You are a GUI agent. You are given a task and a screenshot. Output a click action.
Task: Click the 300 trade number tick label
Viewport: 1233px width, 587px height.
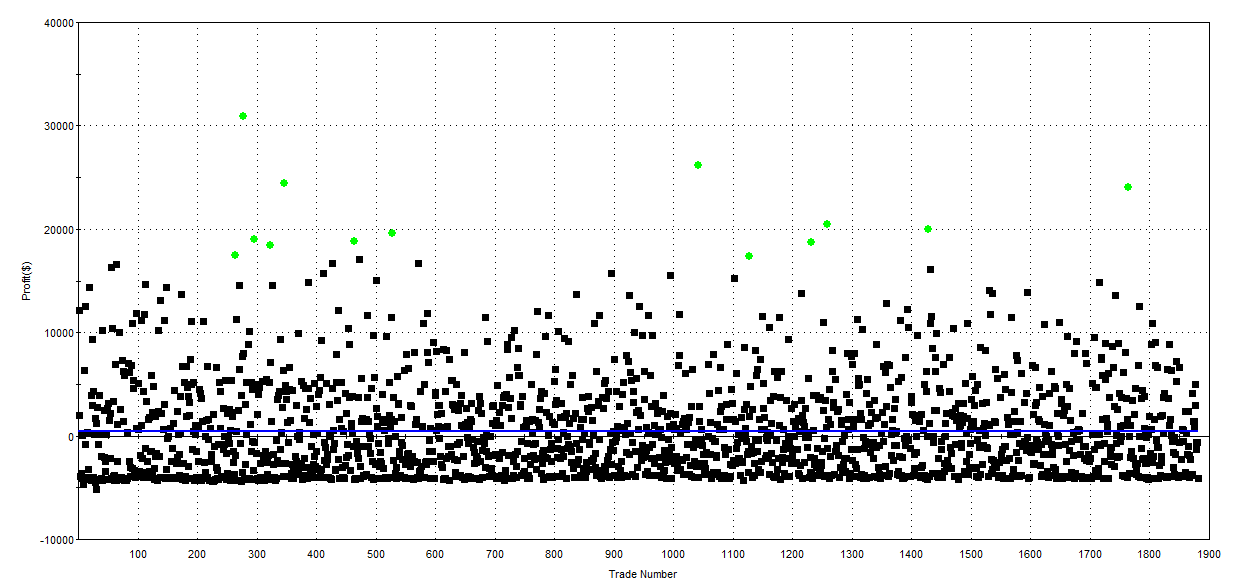pyautogui.click(x=257, y=552)
